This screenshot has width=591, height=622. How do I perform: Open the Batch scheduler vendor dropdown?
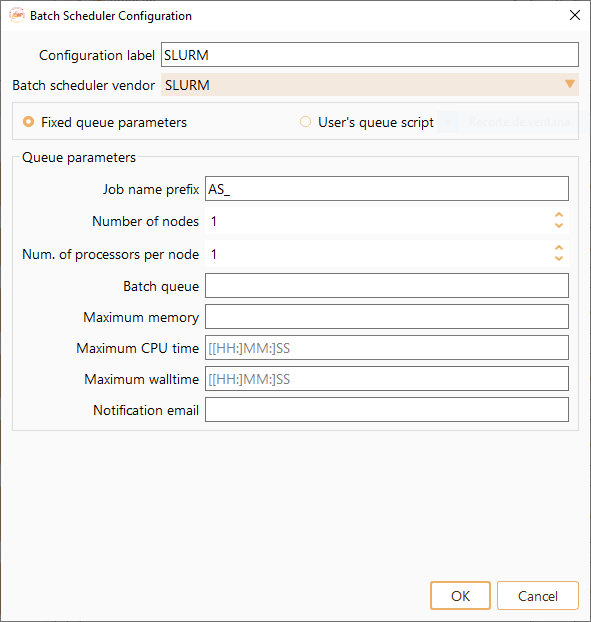coord(370,84)
